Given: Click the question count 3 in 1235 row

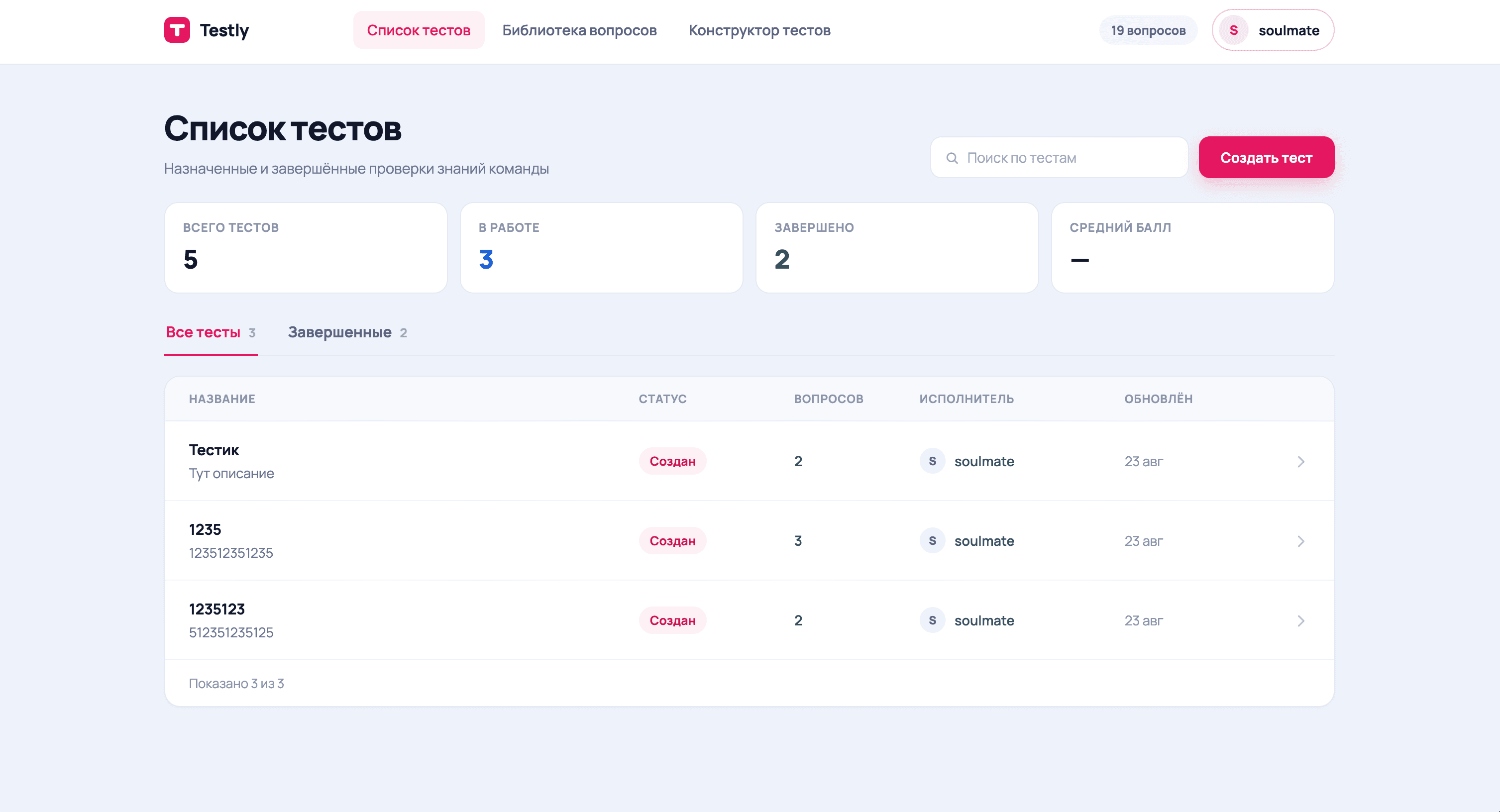Looking at the screenshot, I should click(798, 541).
